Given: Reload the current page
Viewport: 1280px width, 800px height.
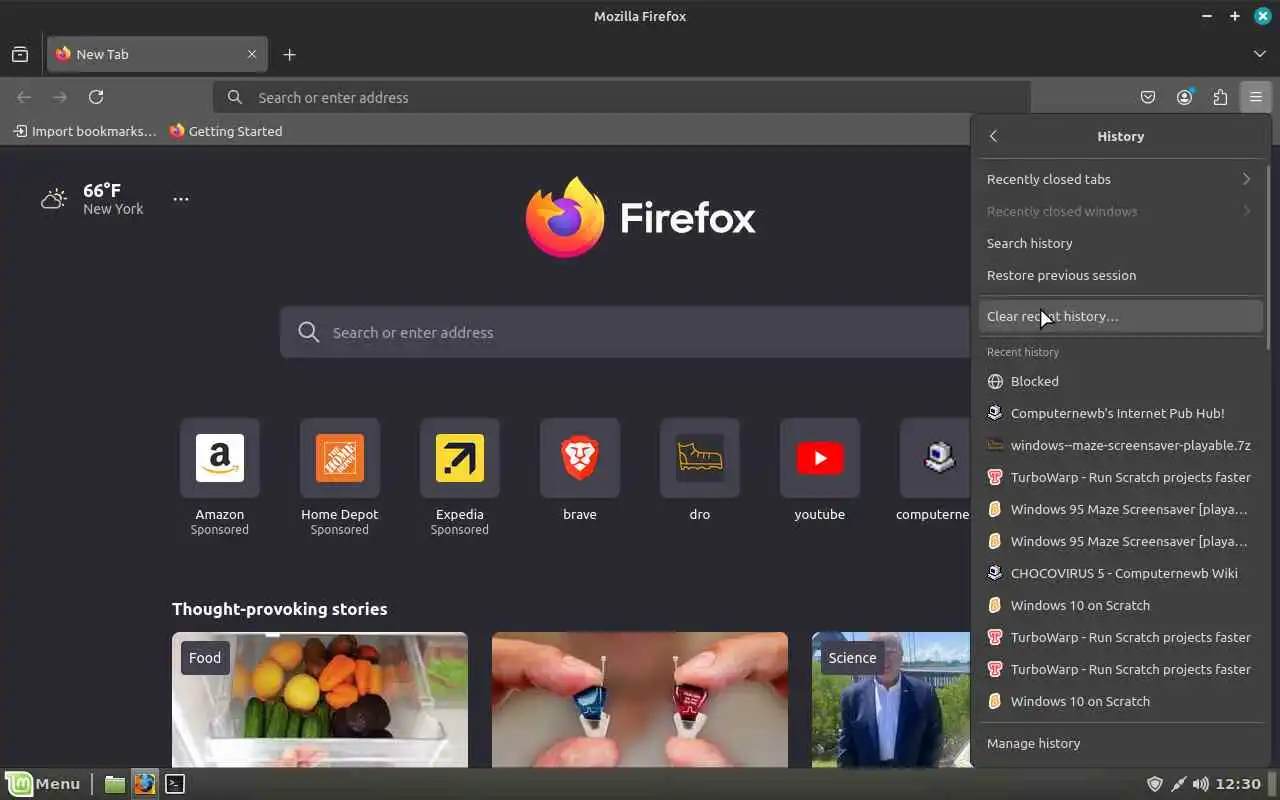Looking at the screenshot, I should pyautogui.click(x=96, y=97).
